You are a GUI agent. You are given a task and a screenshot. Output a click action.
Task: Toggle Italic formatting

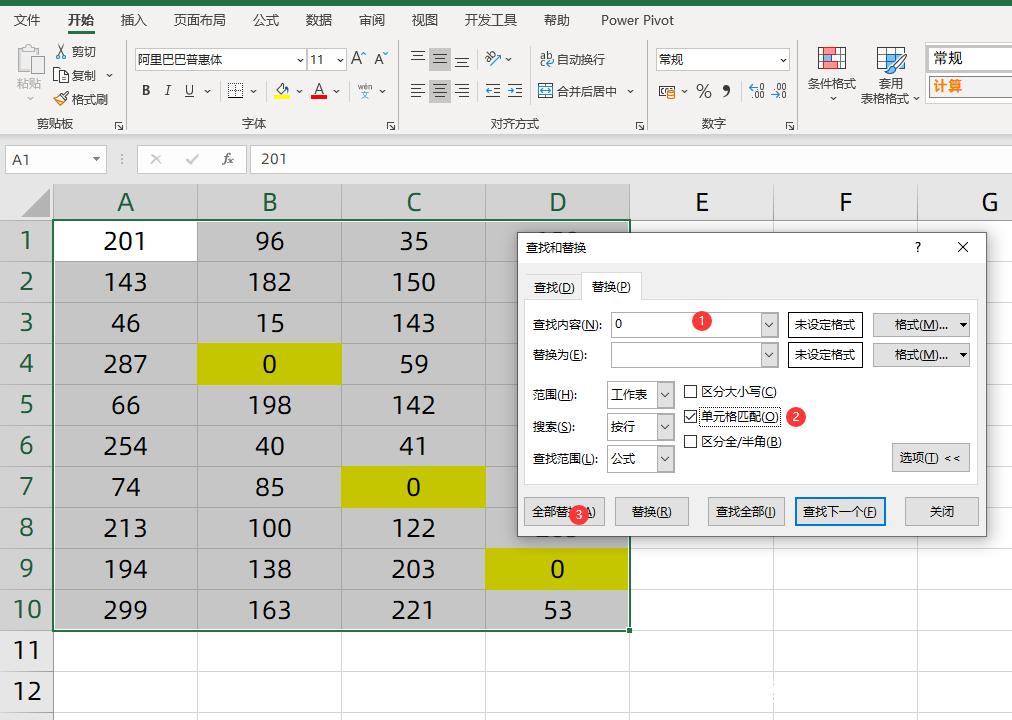[167, 91]
